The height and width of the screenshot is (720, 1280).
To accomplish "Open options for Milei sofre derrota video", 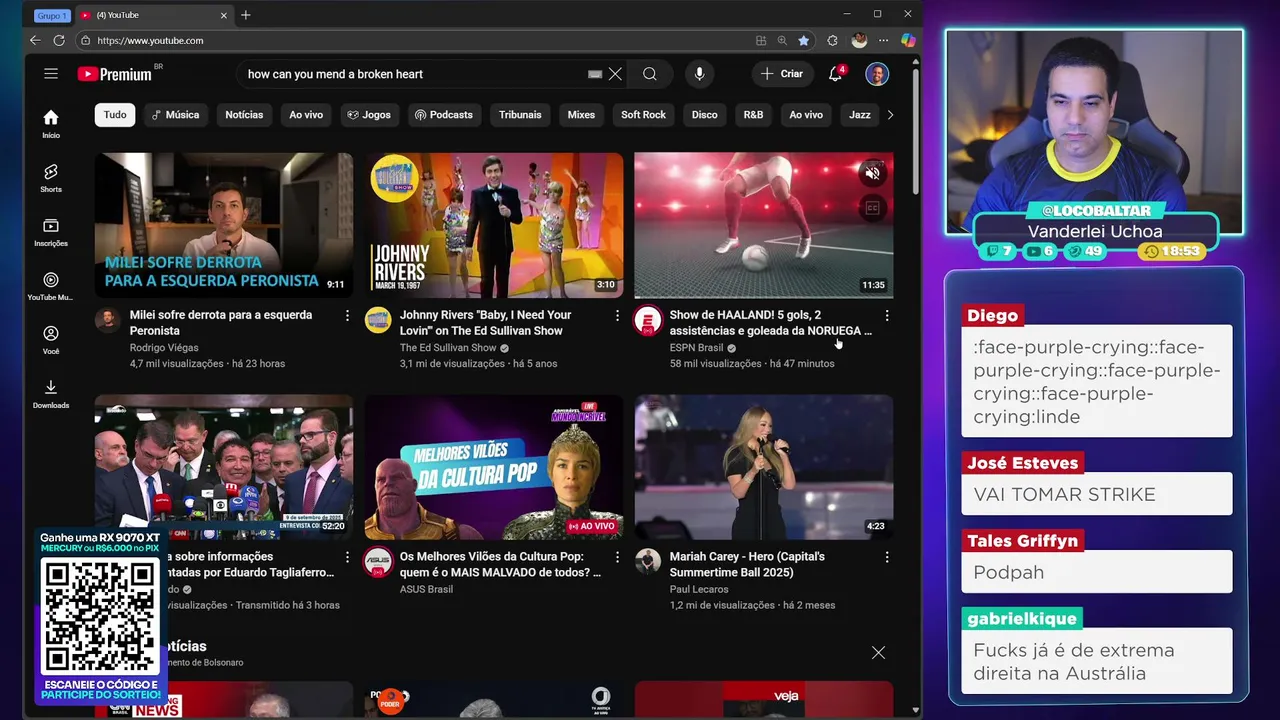I will point(347,315).
